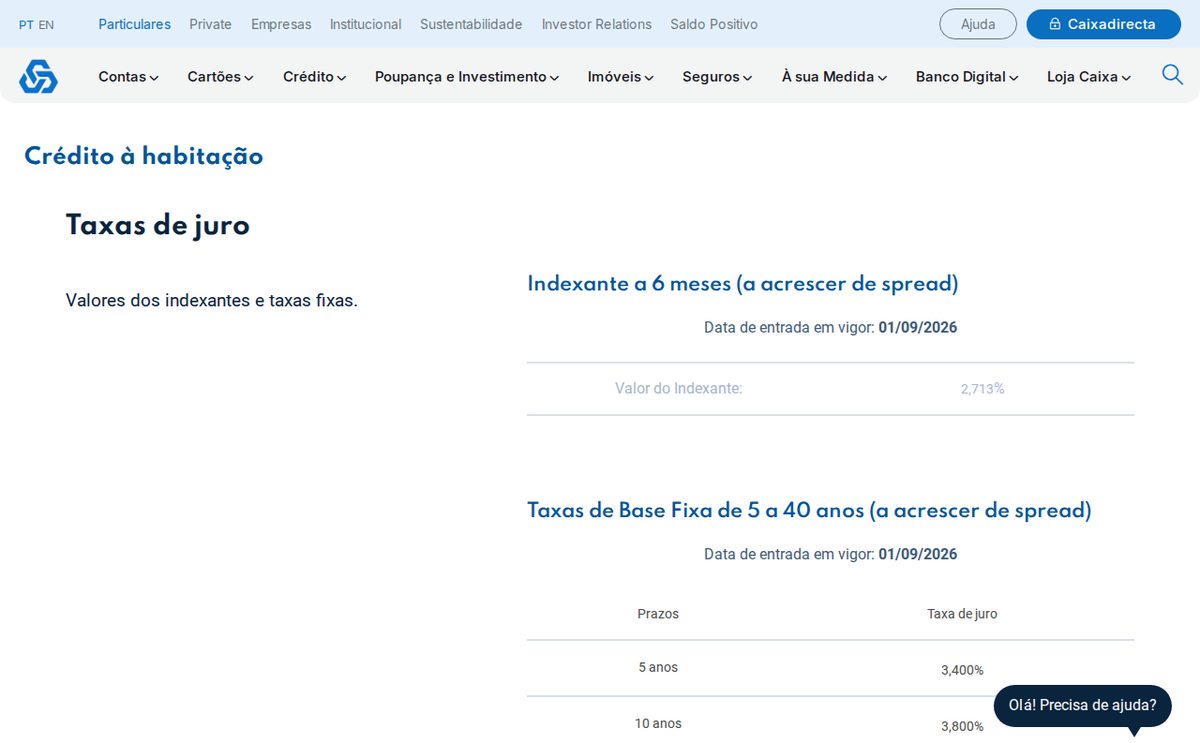Click the Caixadirecta login button
1200x743 pixels.
click(1103, 24)
